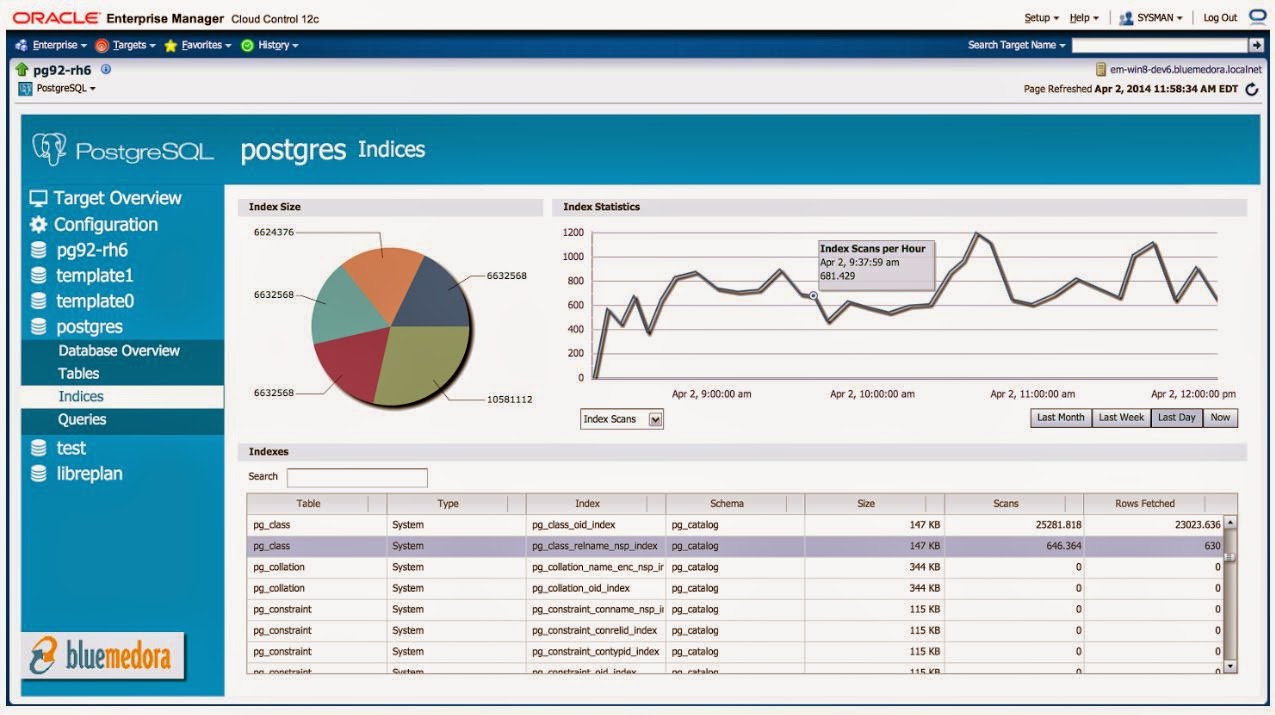The image size is (1275, 715).
Task: Open Target Overview in sidebar
Action: coord(118,198)
